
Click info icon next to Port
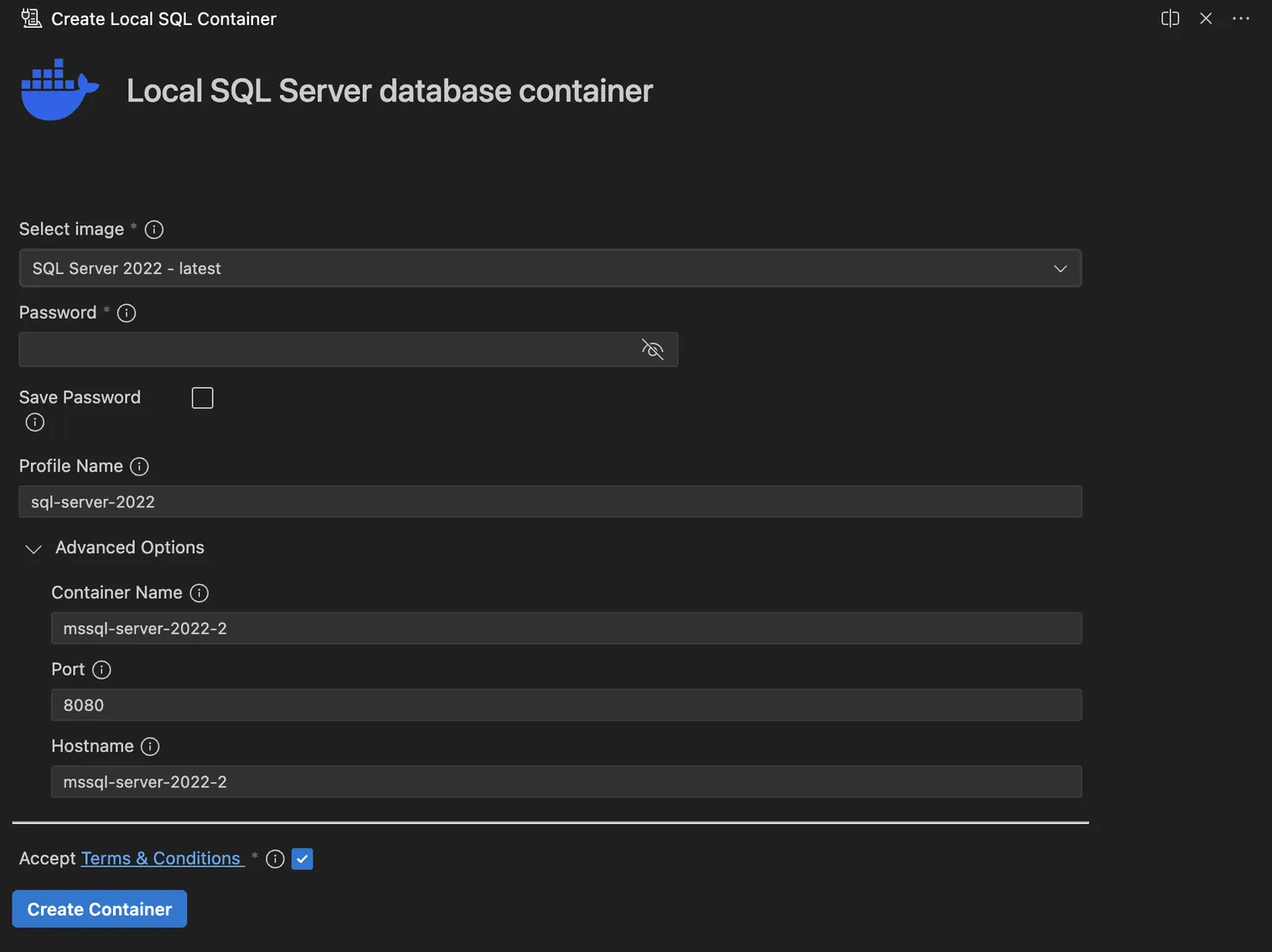[101, 670]
